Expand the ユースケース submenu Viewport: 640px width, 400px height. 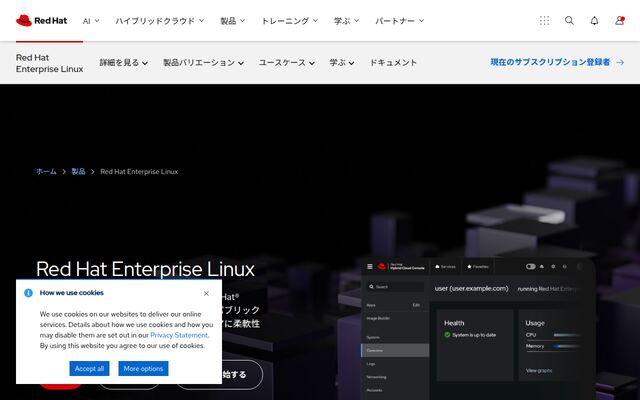click(287, 62)
